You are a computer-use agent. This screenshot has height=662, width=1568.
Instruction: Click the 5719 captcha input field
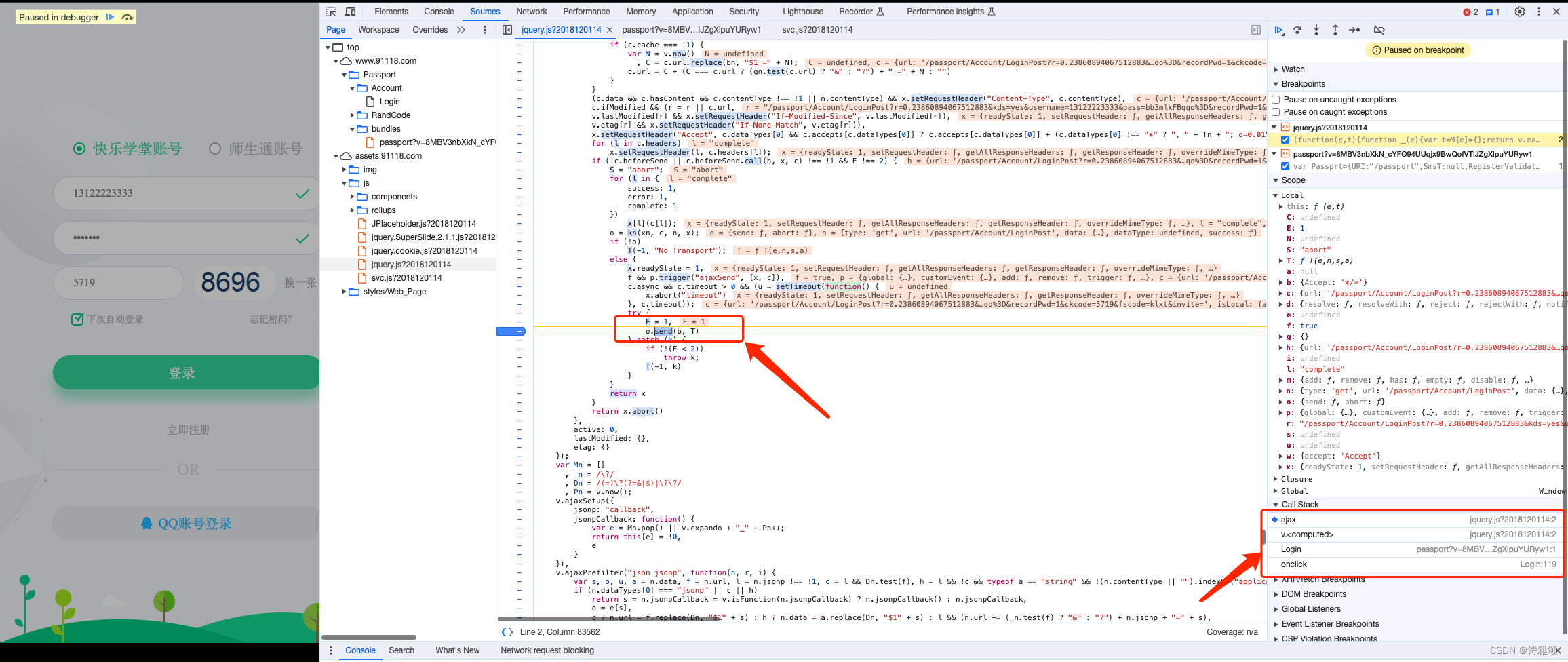pyautogui.click(x=119, y=283)
